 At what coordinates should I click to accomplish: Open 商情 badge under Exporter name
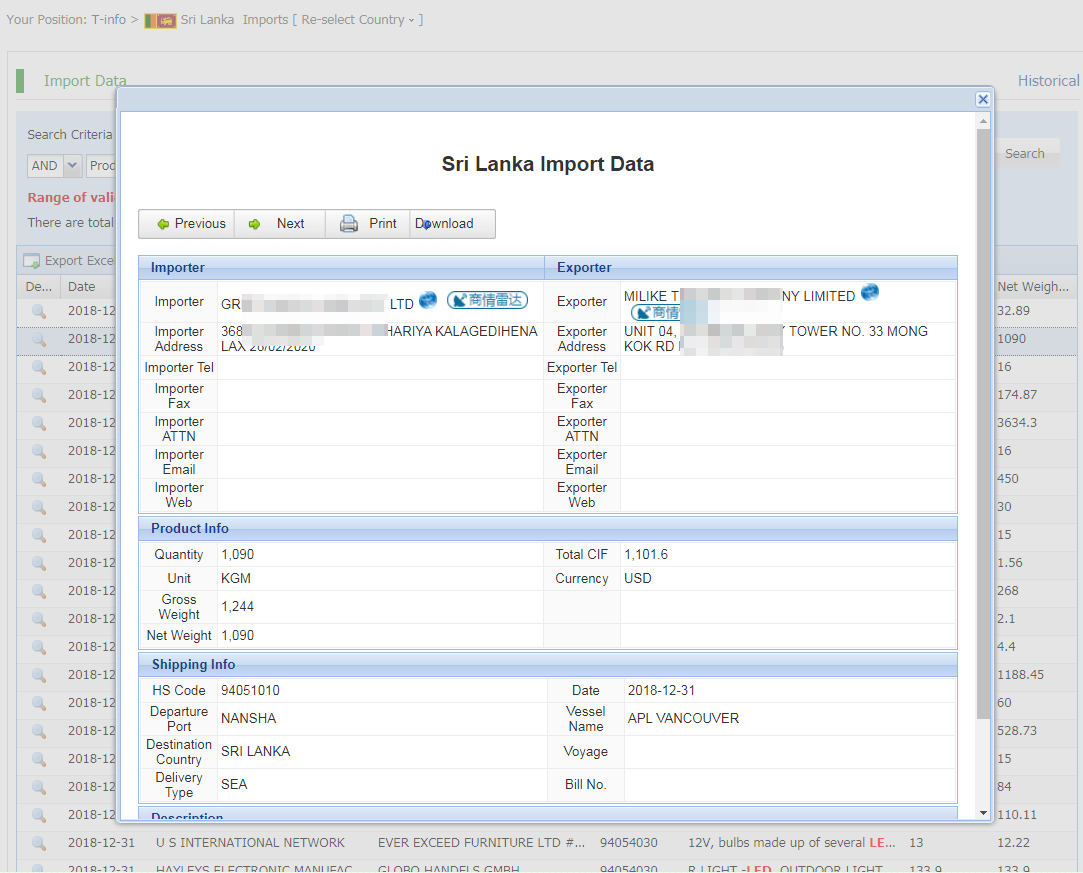(656, 313)
